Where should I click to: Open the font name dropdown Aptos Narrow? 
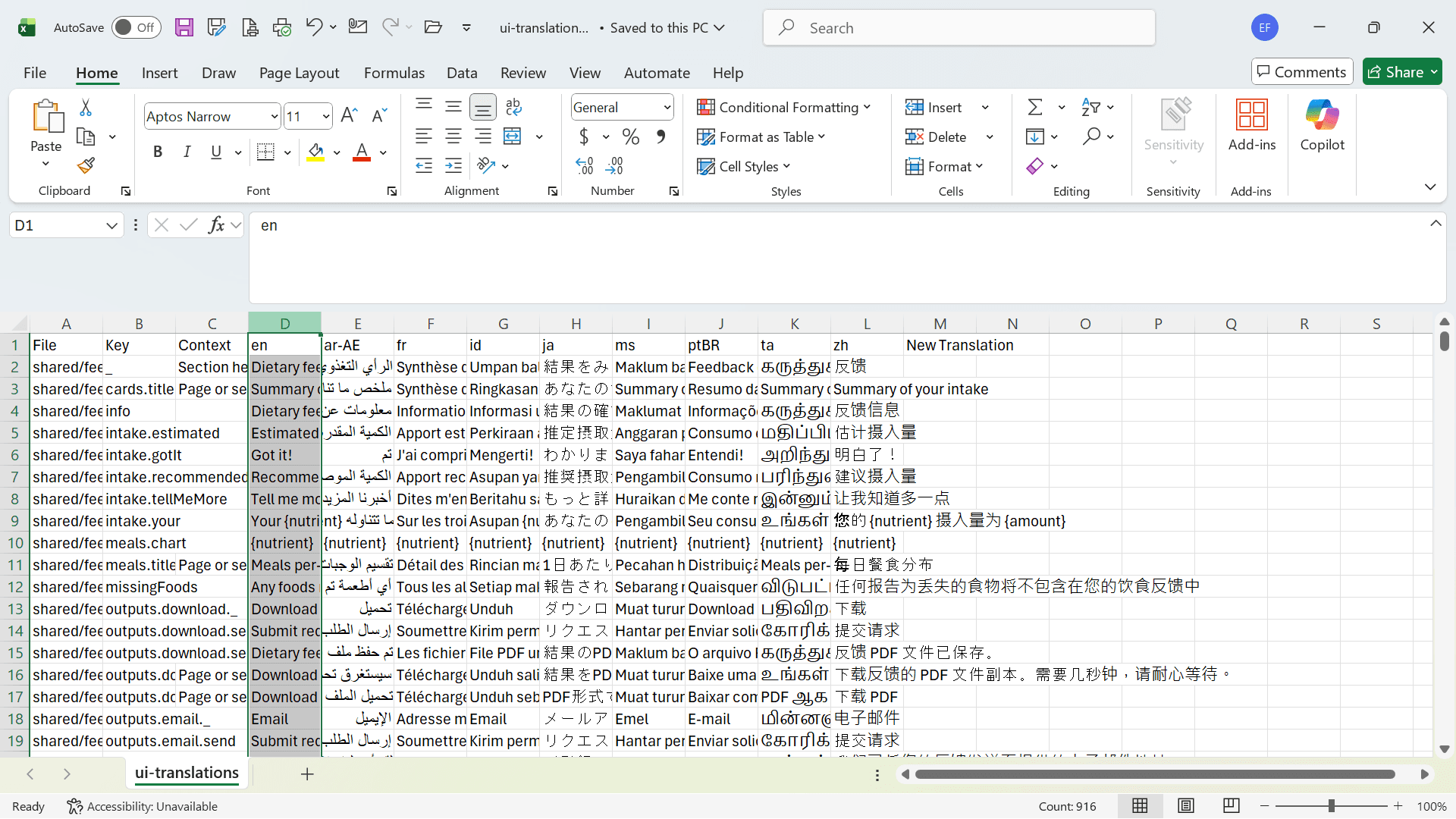[212, 116]
